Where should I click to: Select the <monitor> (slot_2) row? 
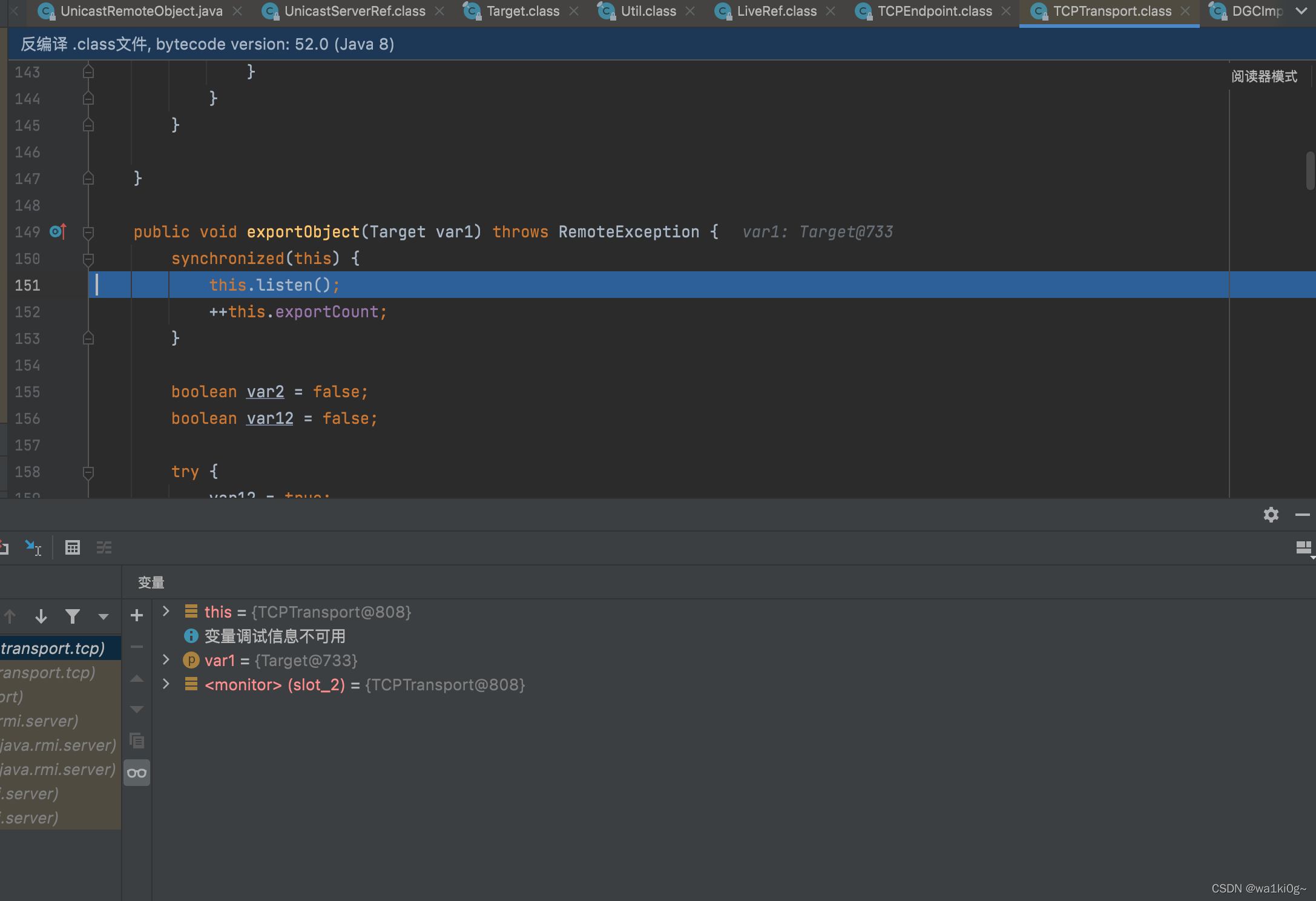pos(734,685)
